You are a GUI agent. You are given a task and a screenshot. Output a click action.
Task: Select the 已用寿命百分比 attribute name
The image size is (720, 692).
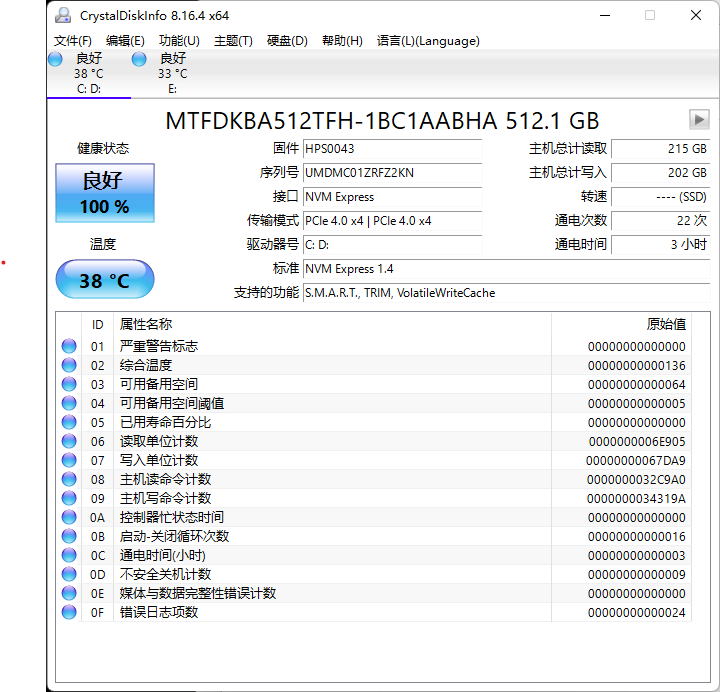(x=165, y=422)
